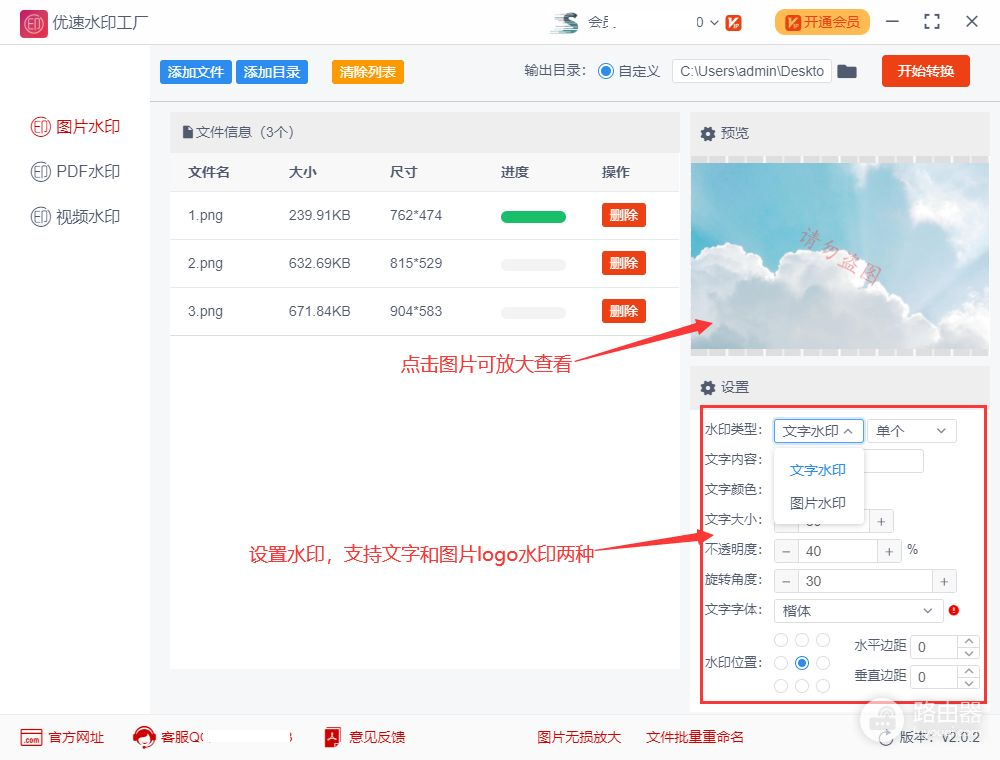This screenshot has width=1000, height=760.
Task: Click the customer service QQ icon
Action: pos(144,737)
